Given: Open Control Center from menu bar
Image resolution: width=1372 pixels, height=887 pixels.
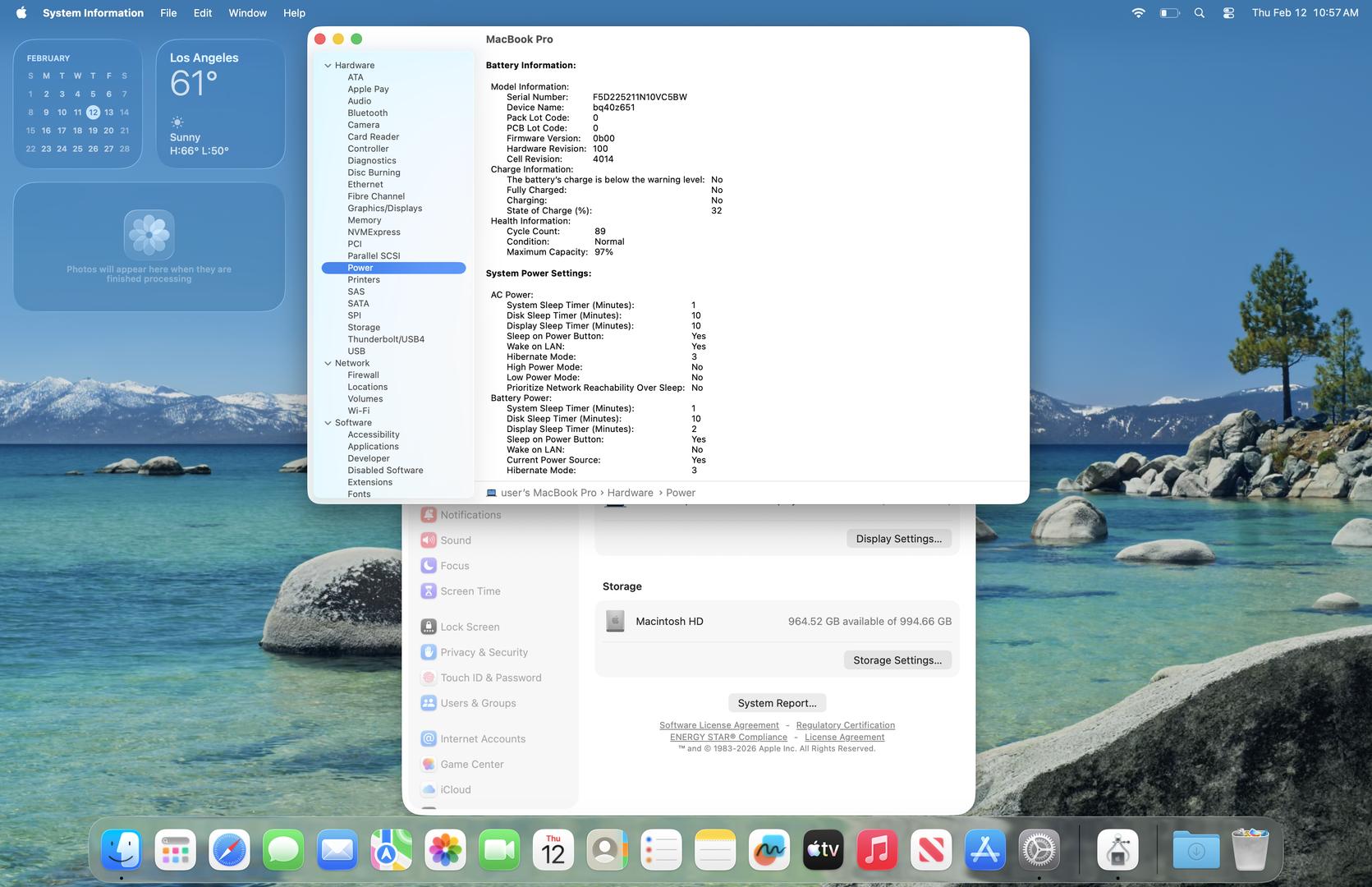Looking at the screenshot, I should coord(1228,13).
